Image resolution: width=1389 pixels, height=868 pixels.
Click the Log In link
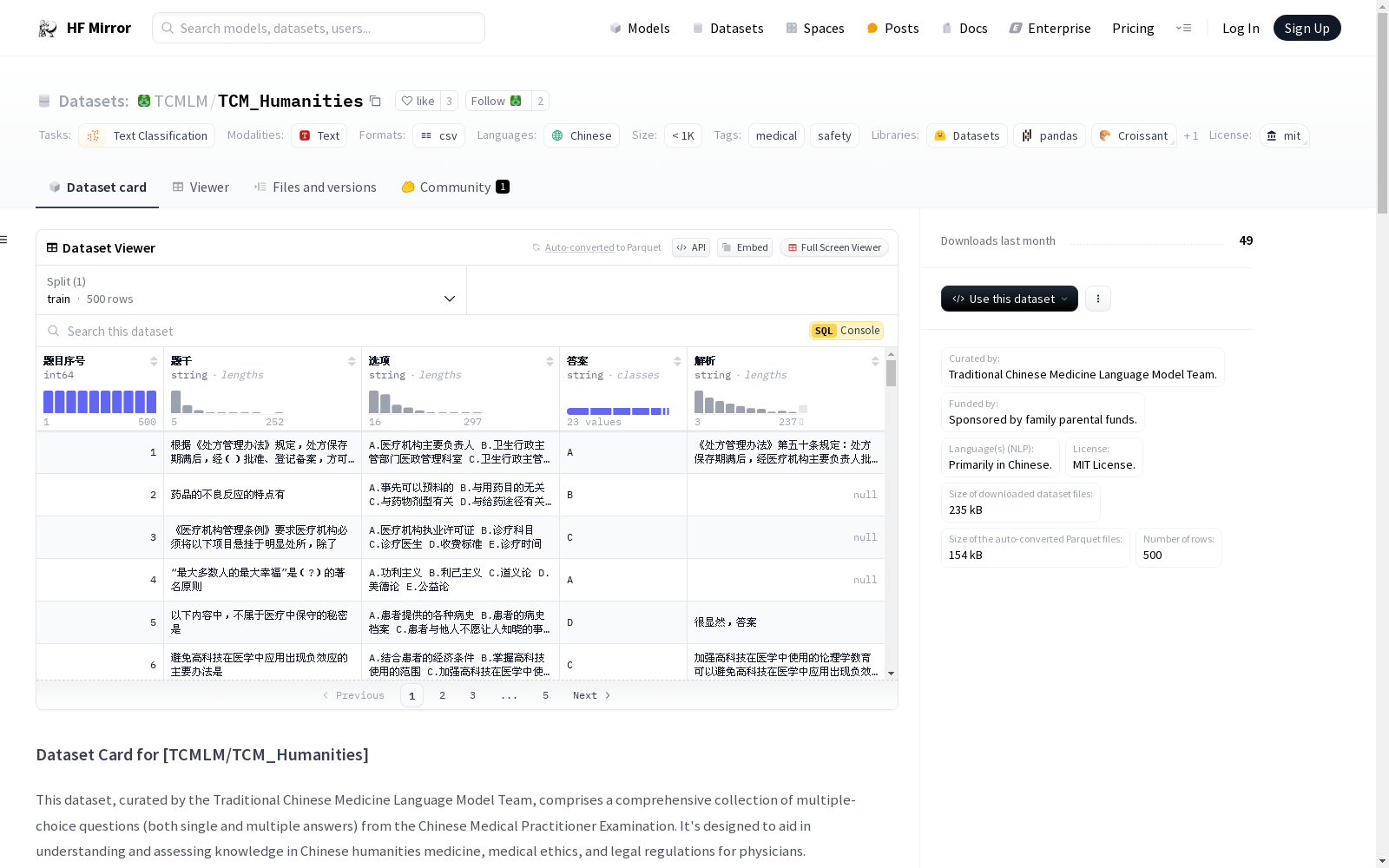click(x=1241, y=29)
